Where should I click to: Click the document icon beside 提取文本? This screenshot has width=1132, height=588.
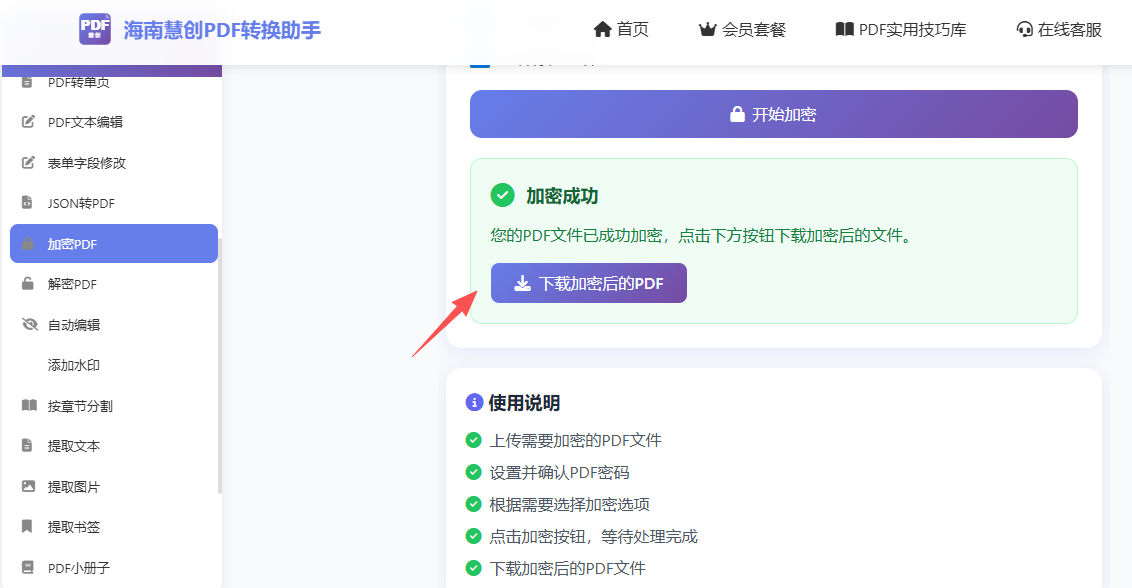pyautogui.click(x=27, y=445)
